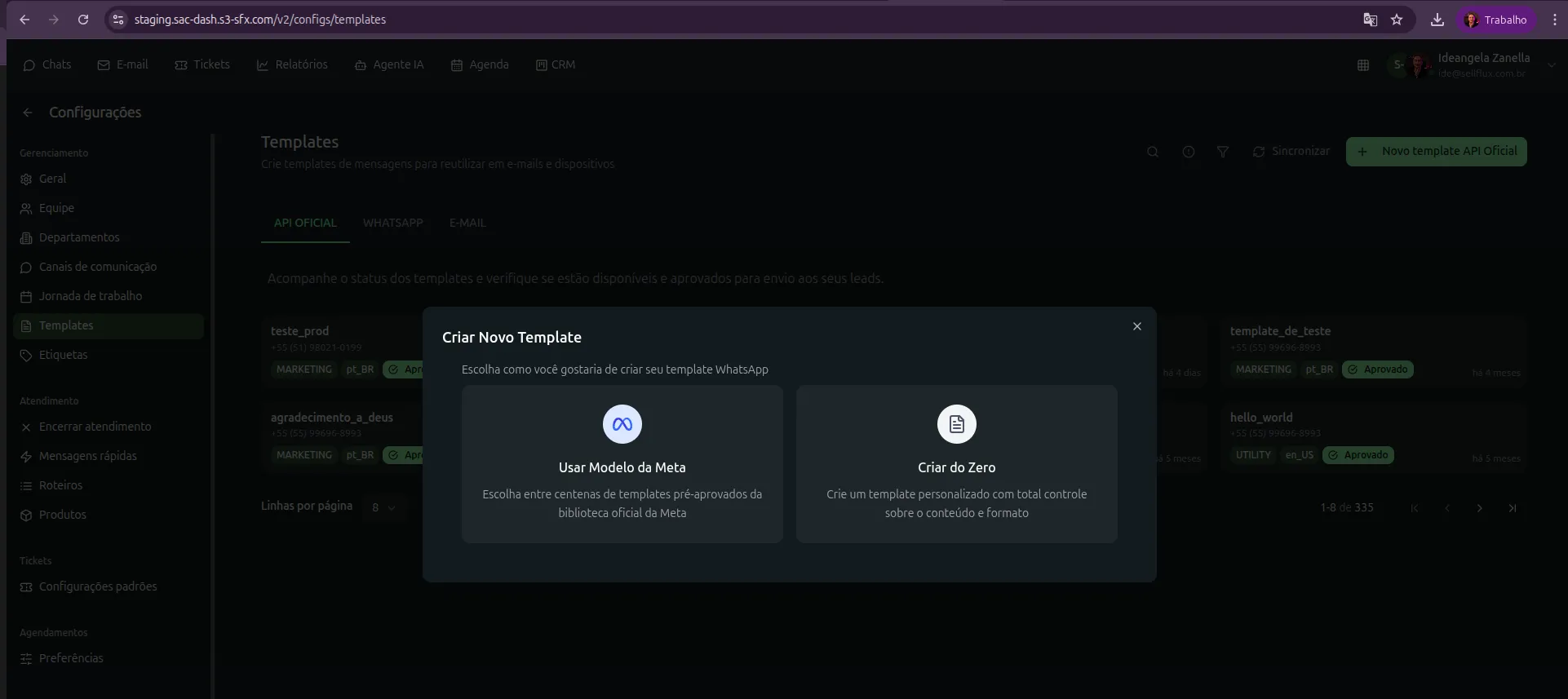Click the document icon above Criar do Zero
The height and width of the screenshot is (699, 1568).
click(x=957, y=424)
